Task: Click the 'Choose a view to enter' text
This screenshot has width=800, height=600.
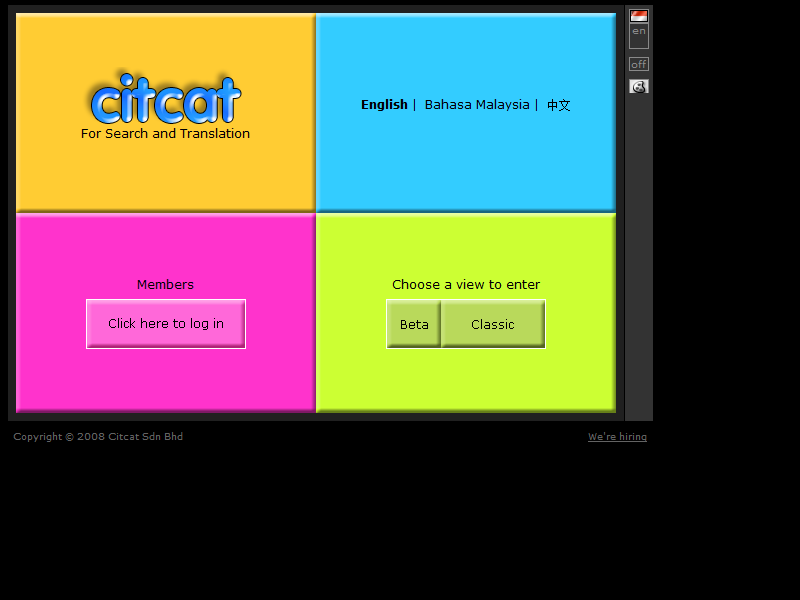Action: pyautogui.click(x=466, y=284)
